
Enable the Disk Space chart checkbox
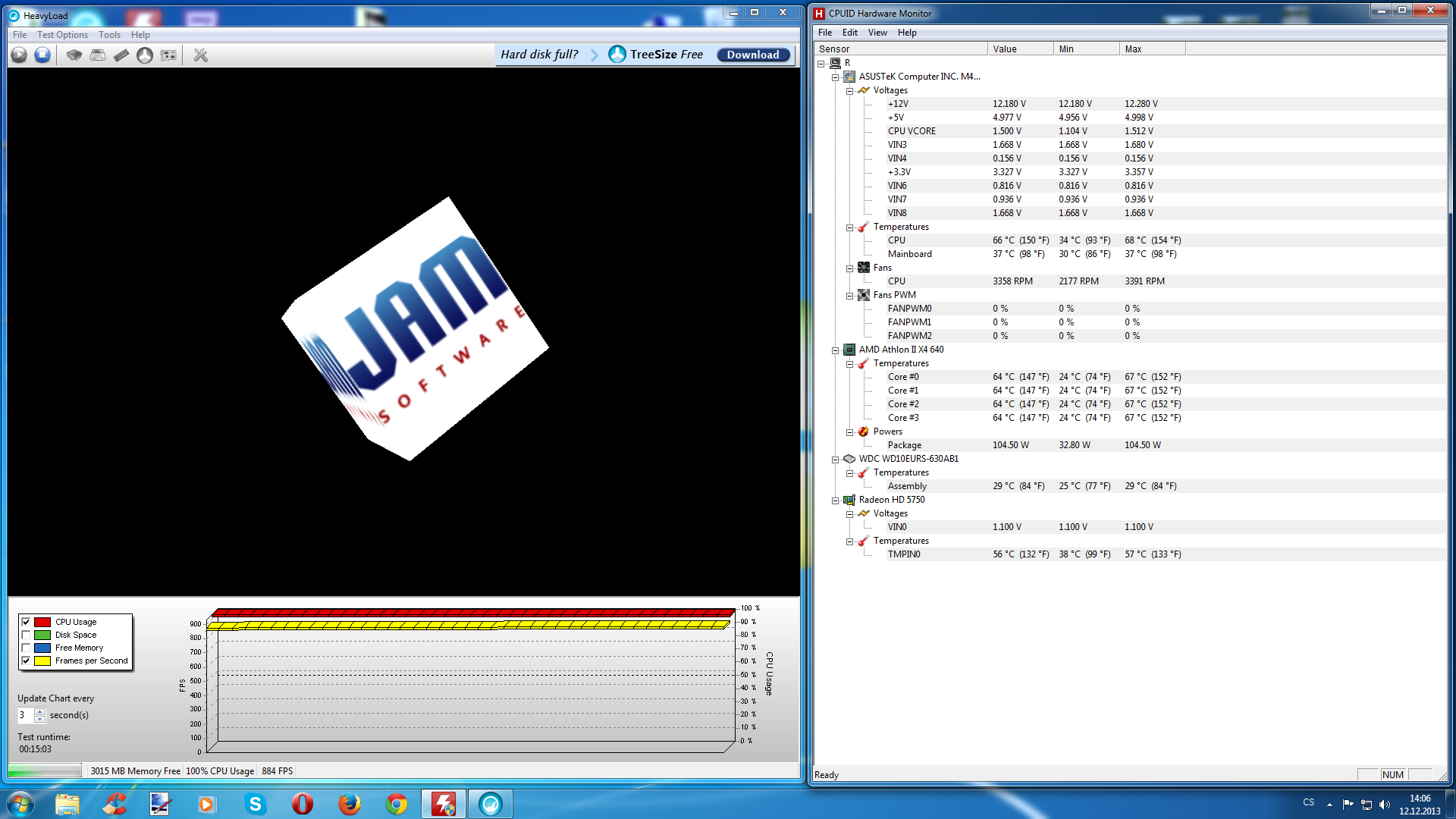coord(26,635)
